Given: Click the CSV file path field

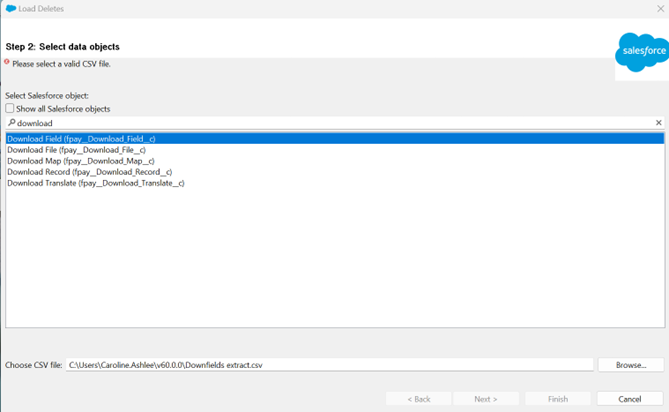Looking at the screenshot, I should [330, 365].
